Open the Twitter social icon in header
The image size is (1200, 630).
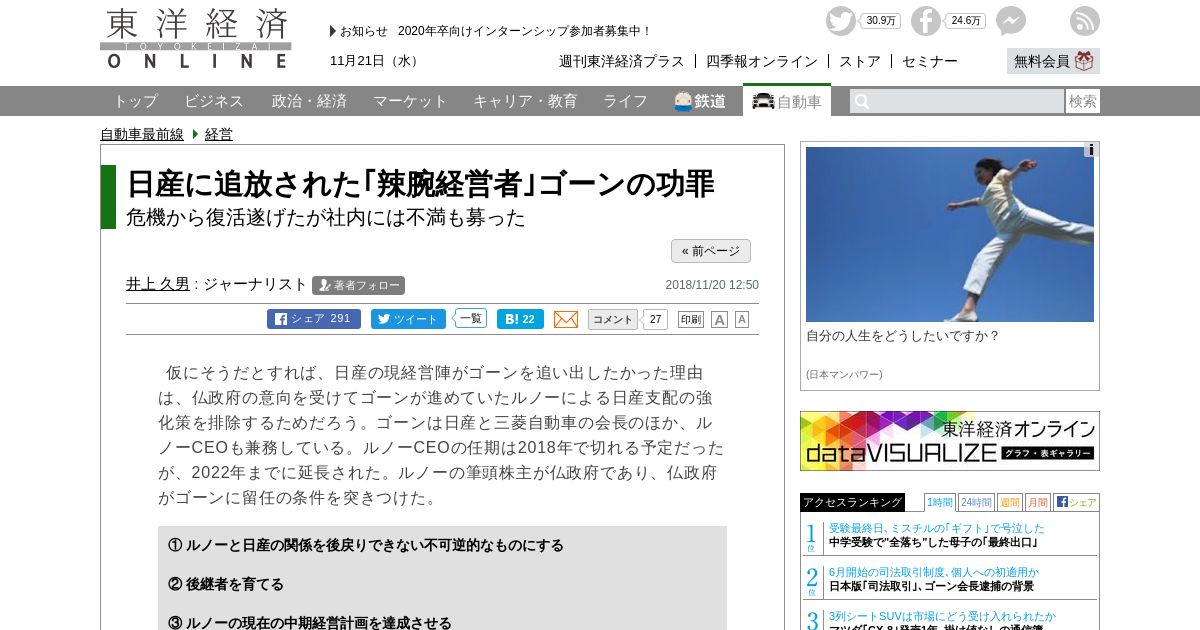841,21
